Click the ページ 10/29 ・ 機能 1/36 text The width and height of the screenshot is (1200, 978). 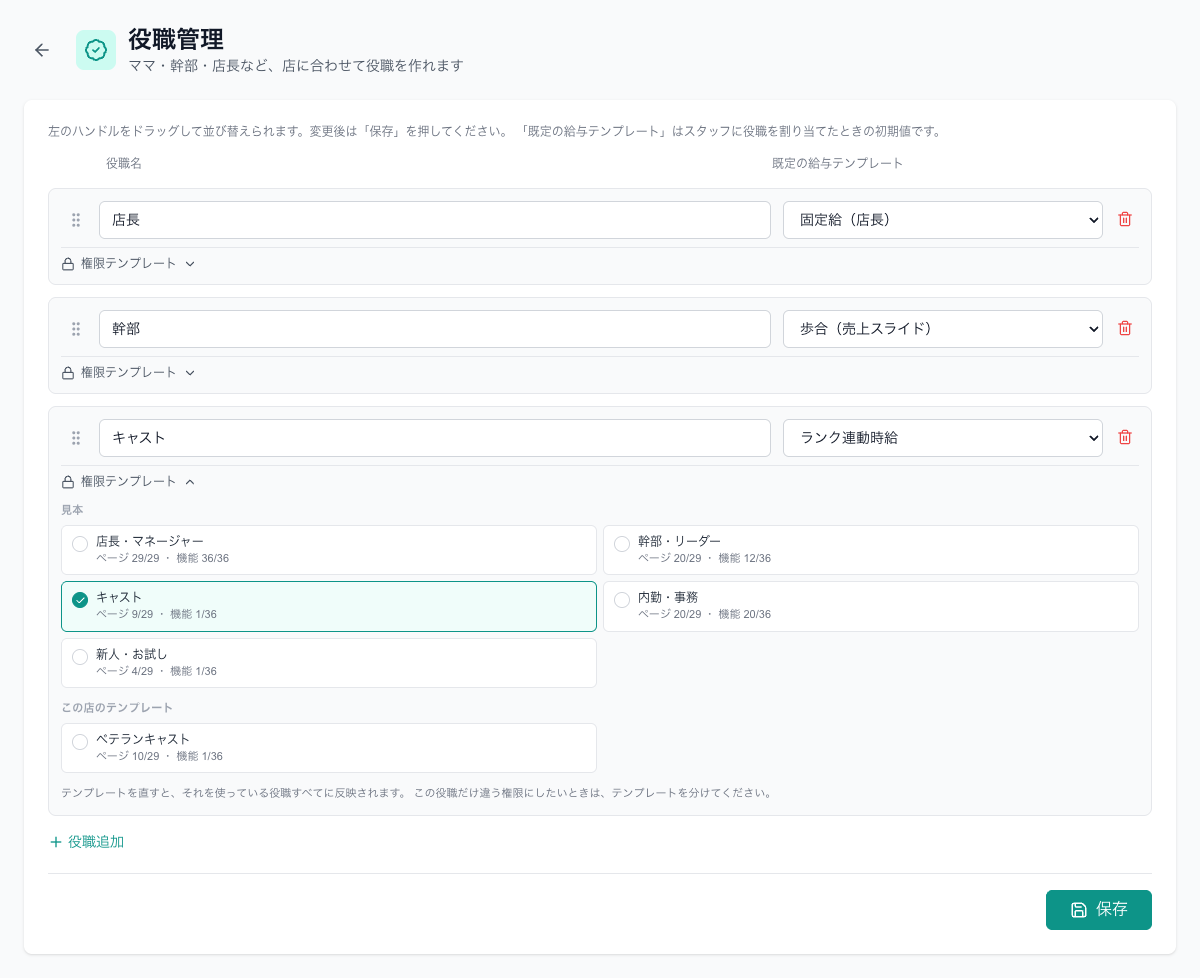coord(159,756)
